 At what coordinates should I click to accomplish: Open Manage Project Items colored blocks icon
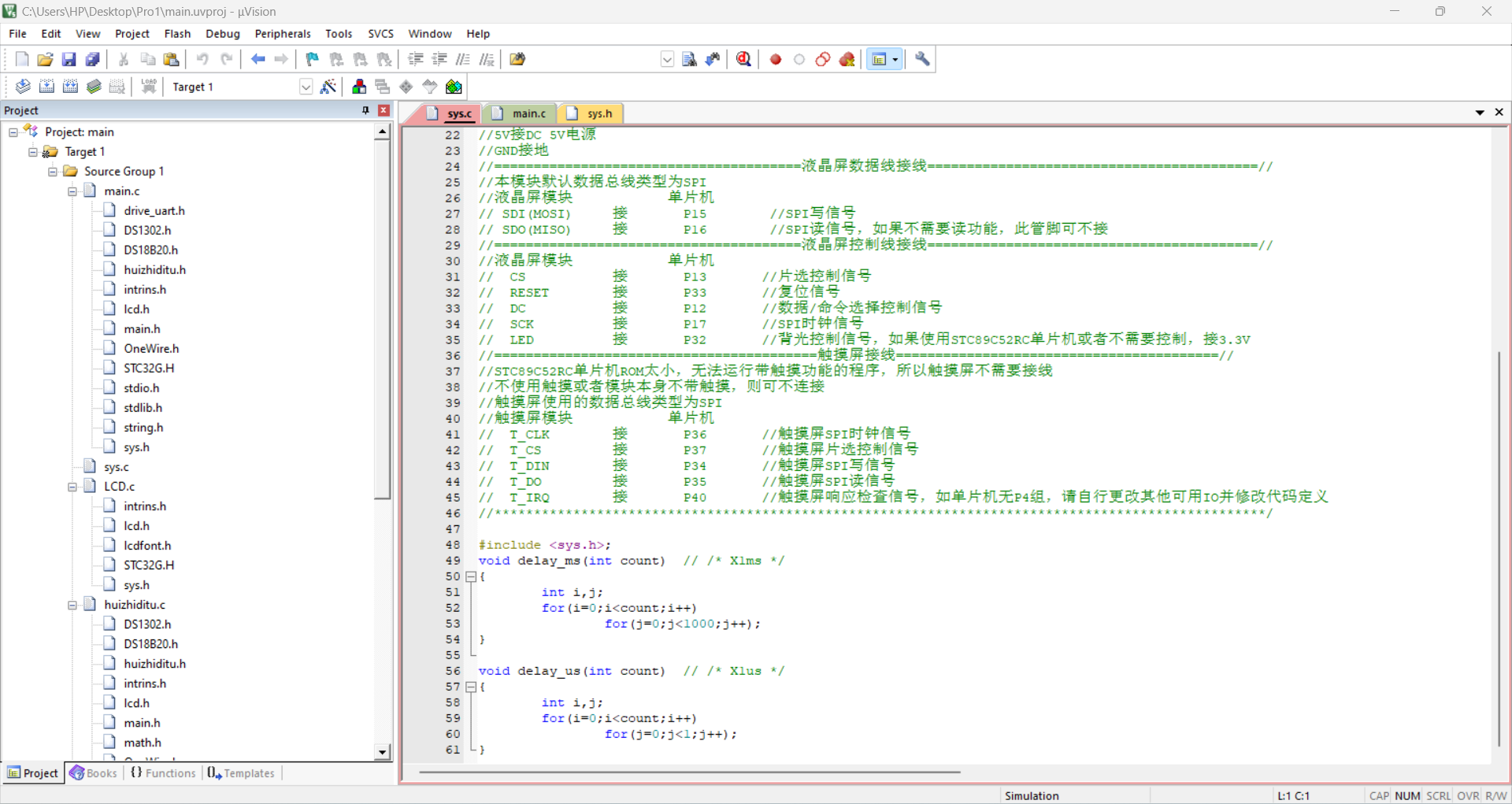[x=359, y=87]
